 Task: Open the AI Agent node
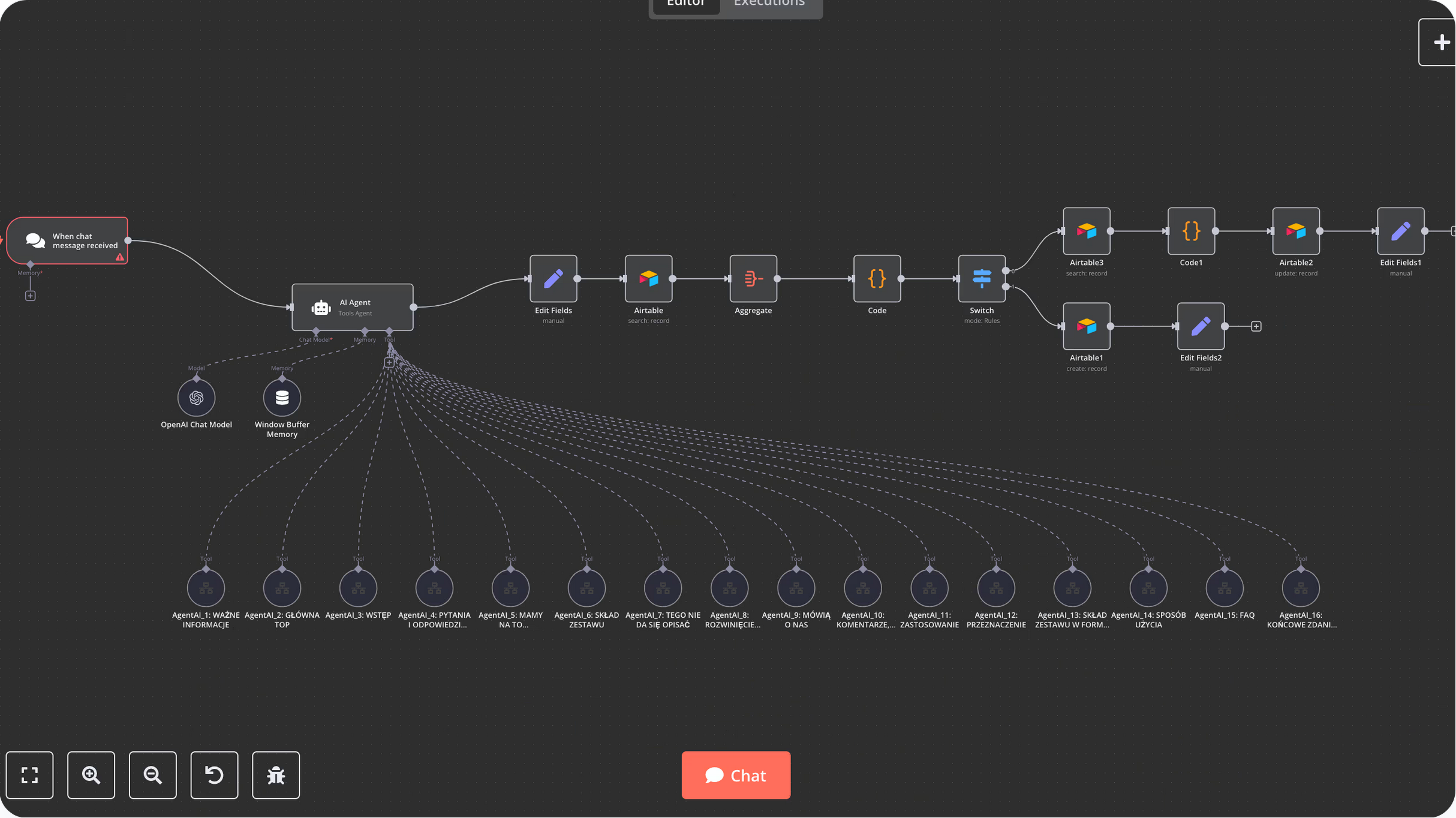353,307
